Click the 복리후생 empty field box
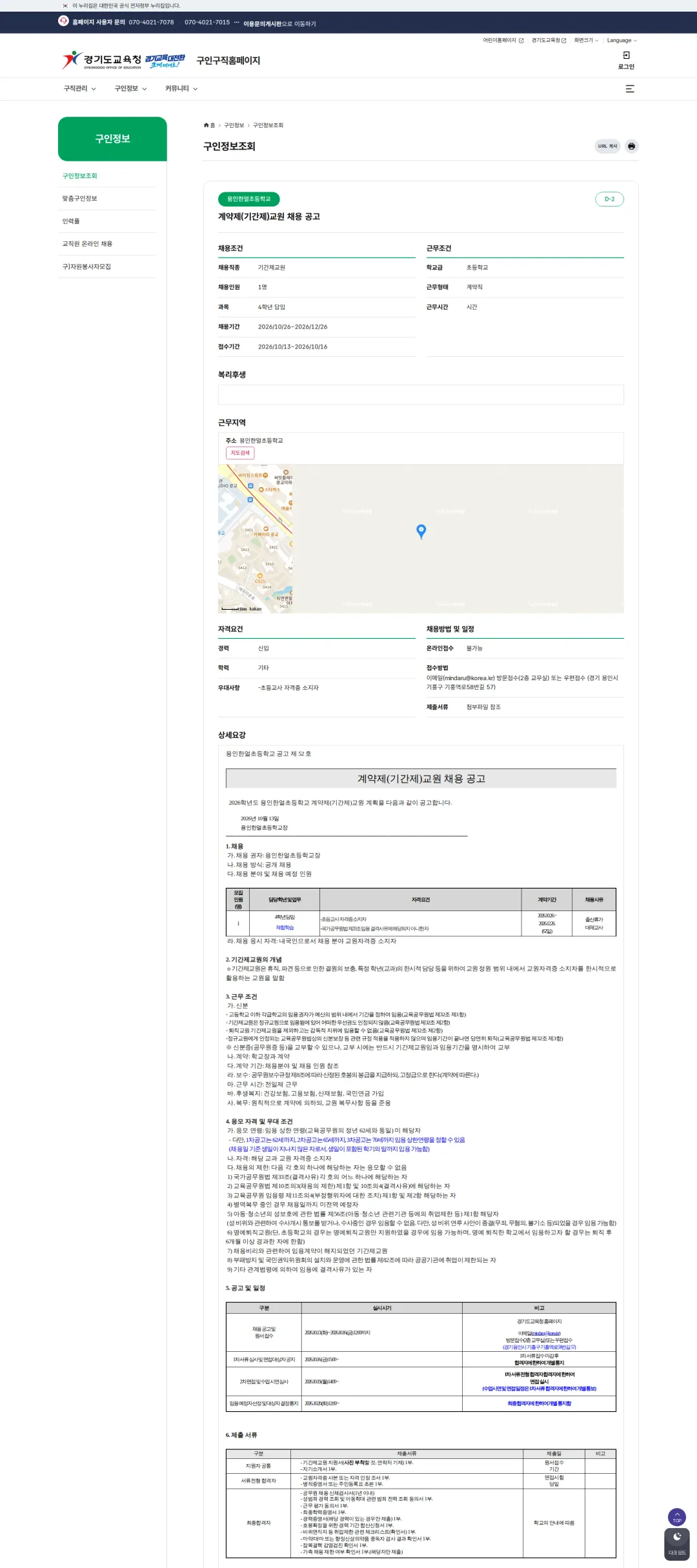Screen dimensions: 697x1568 421,395
